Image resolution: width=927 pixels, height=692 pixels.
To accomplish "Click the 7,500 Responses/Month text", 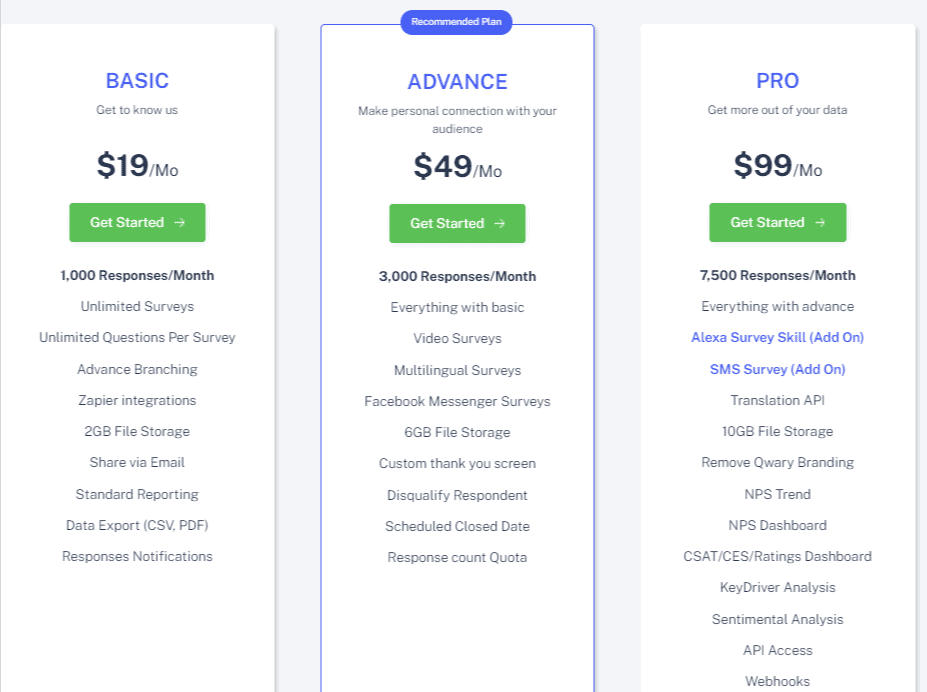I will coord(777,275).
